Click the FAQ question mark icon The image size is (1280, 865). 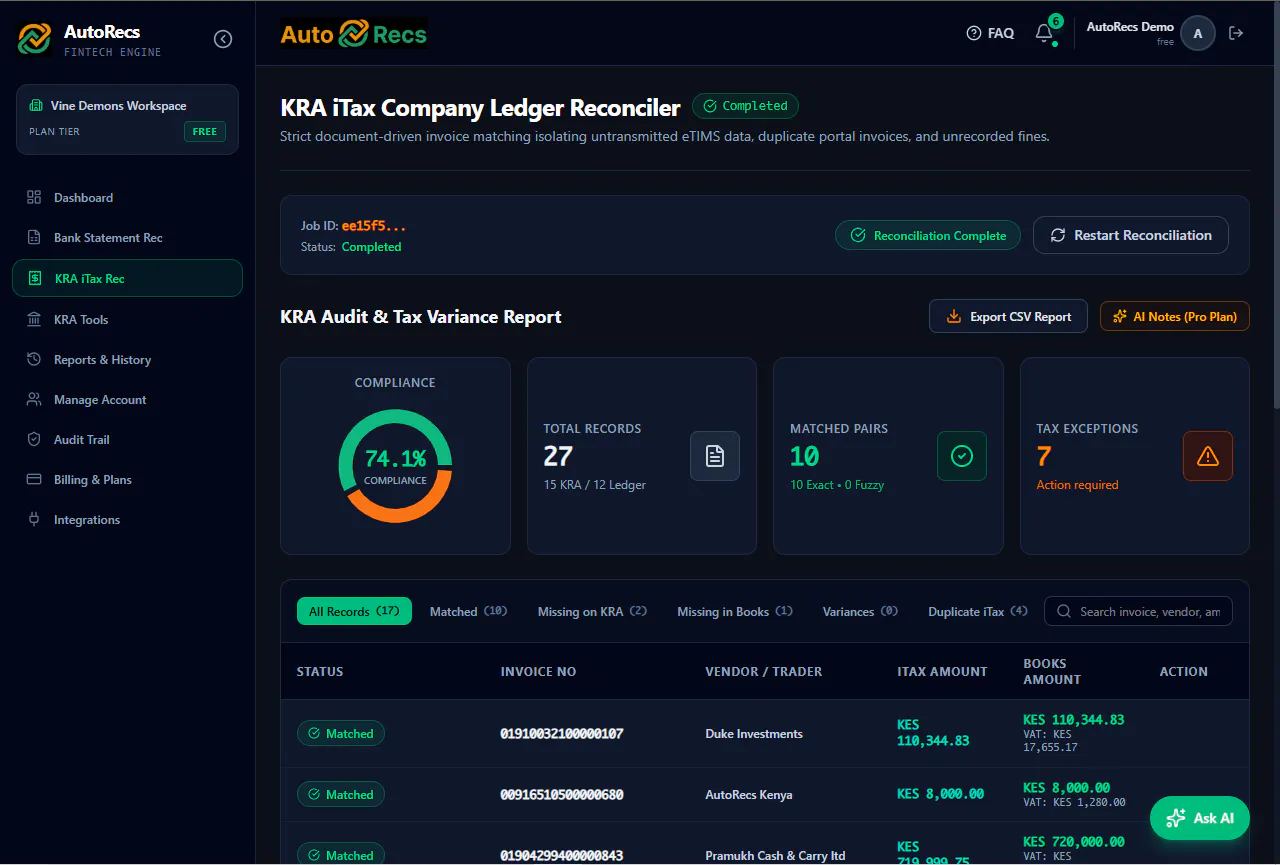(974, 33)
